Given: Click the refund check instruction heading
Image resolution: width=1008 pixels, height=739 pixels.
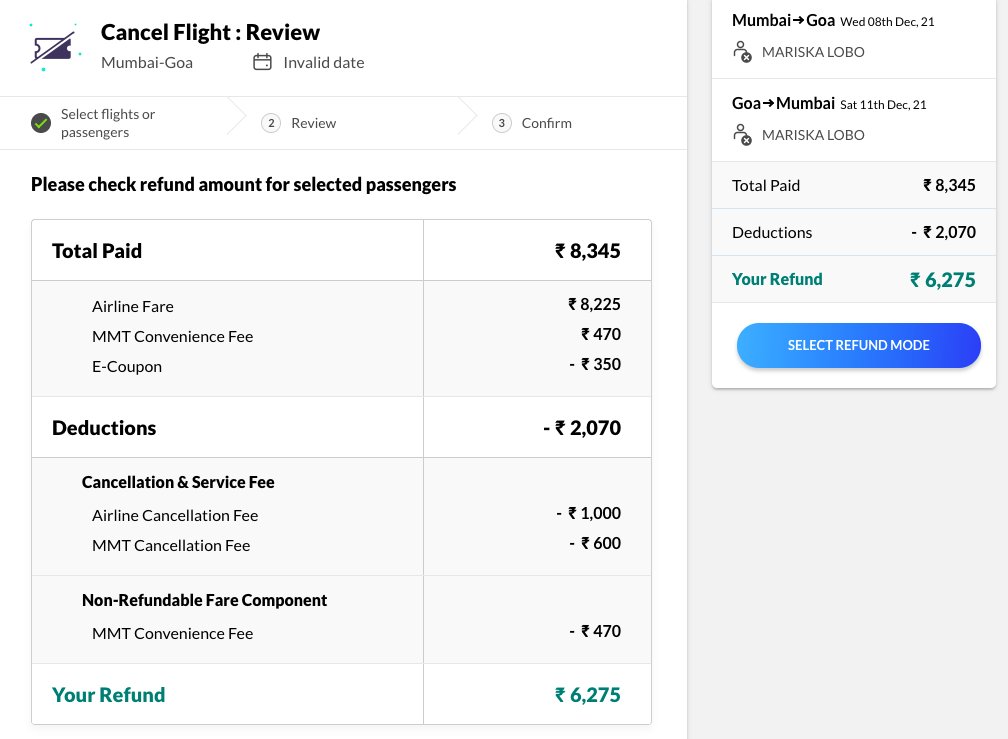Looking at the screenshot, I should tap(244, 184).
